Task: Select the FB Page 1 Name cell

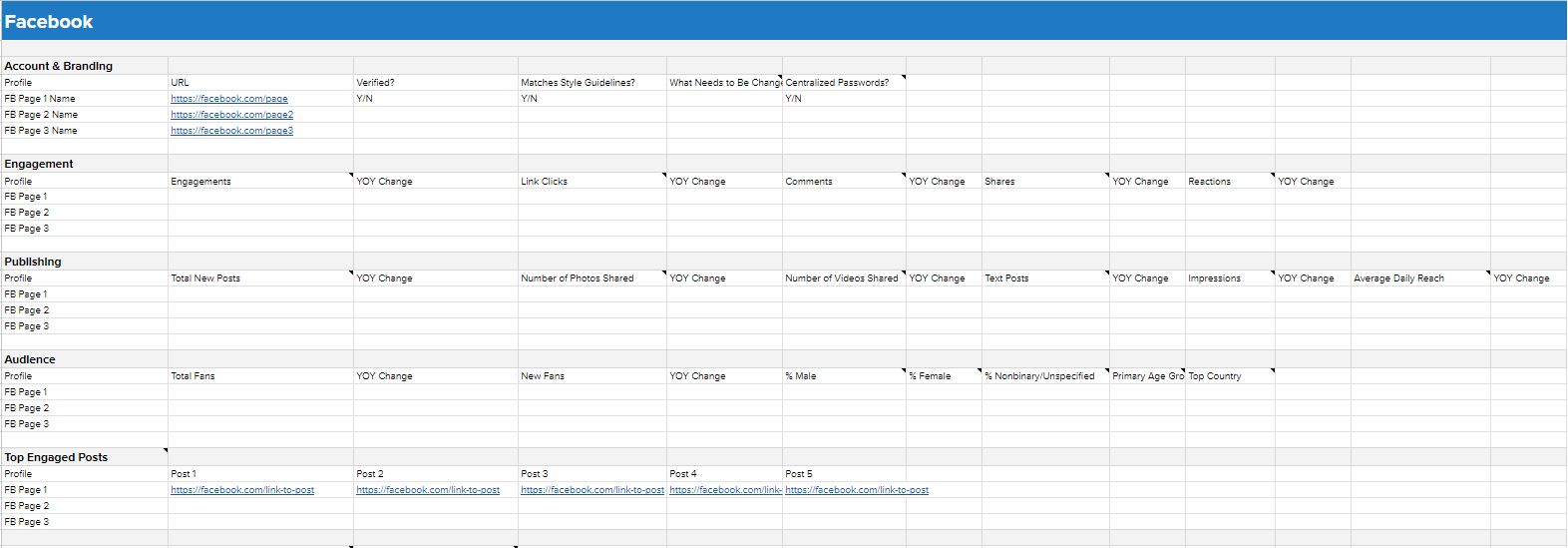Action: pyautogui.click(x=40, y=99)
